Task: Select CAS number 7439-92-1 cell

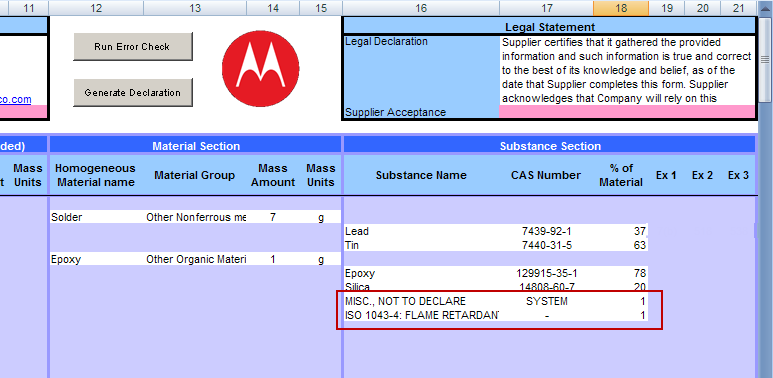Action: (x=546, y=231)
